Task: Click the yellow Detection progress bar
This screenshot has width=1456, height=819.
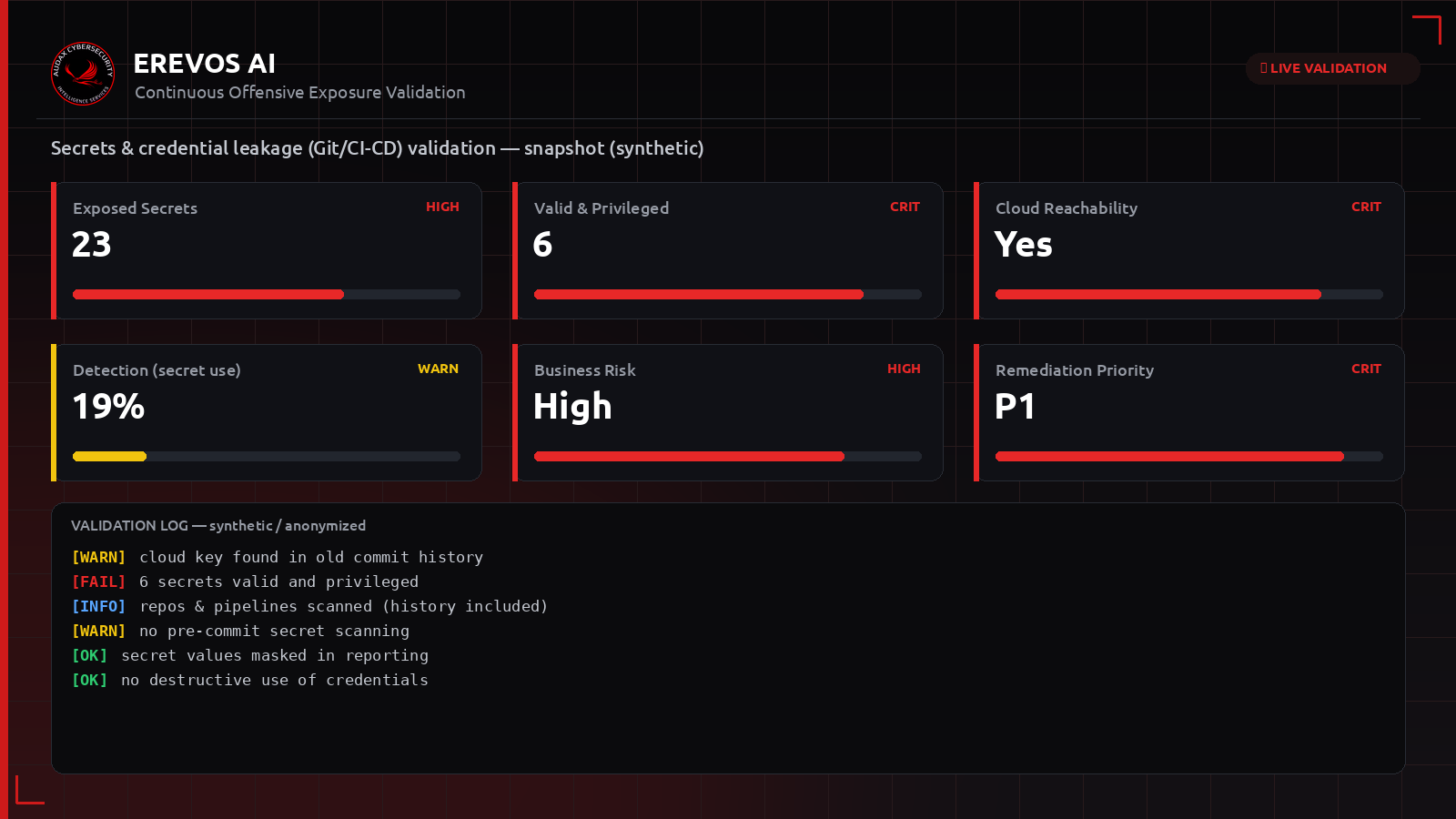Action: [267, 457]
